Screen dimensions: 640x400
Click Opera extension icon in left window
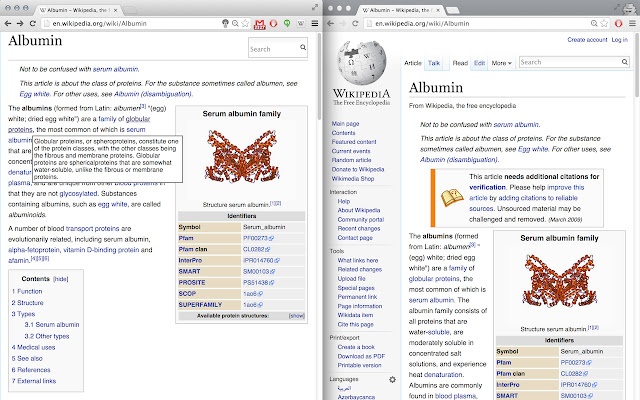(273, 24)
